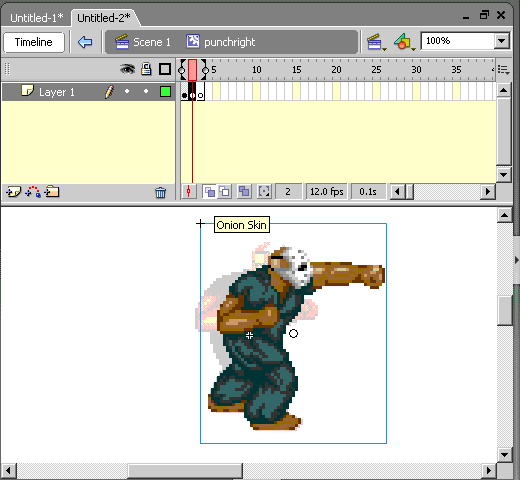Toggle the Onion Skin button
Image resolution: width=520 pixels, height=480 pixels.
click(210, 192)
